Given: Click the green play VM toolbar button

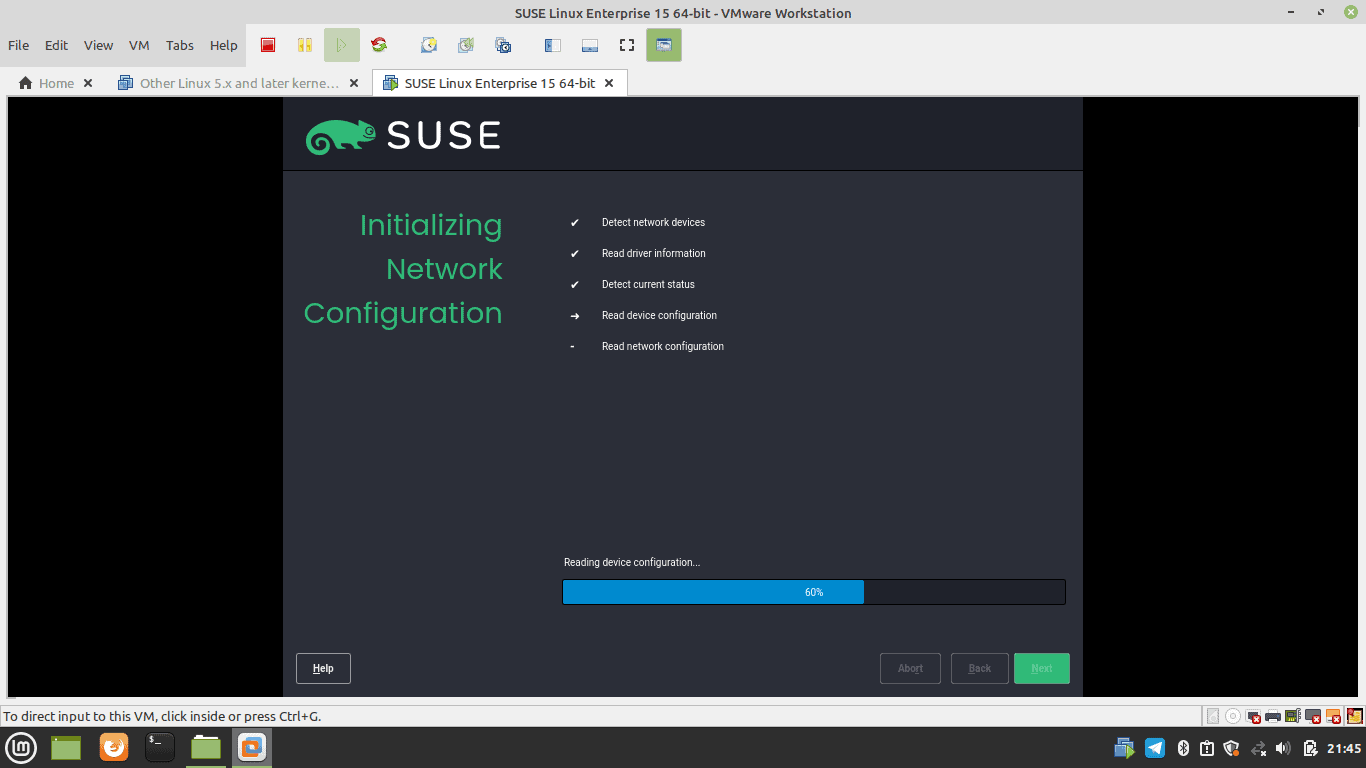Looking at the screenshot, I should point(341,45).
